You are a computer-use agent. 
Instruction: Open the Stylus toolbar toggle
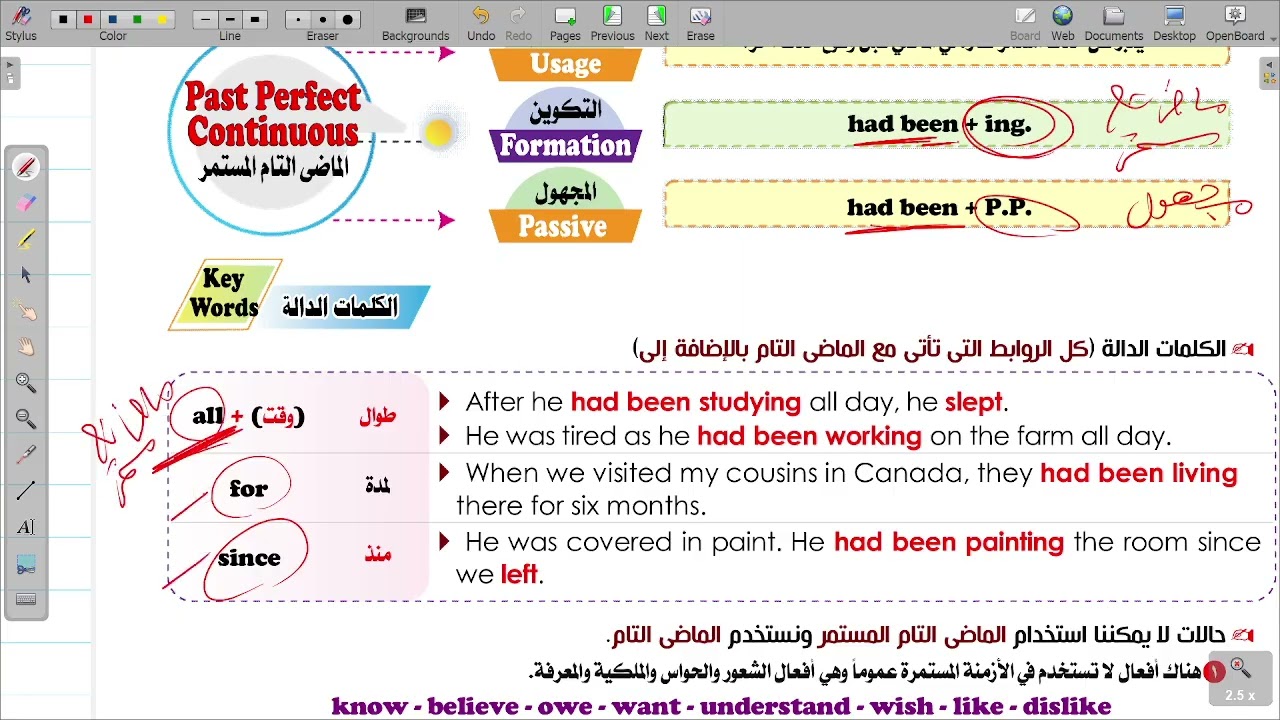coord(20,23)
